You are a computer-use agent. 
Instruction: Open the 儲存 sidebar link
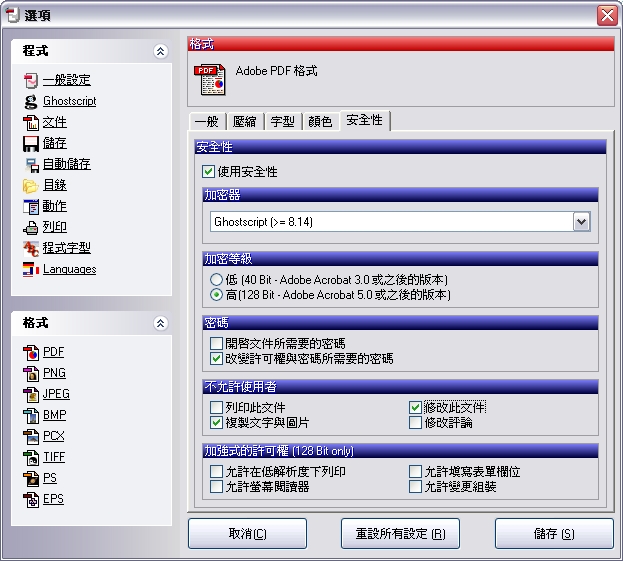55,143
